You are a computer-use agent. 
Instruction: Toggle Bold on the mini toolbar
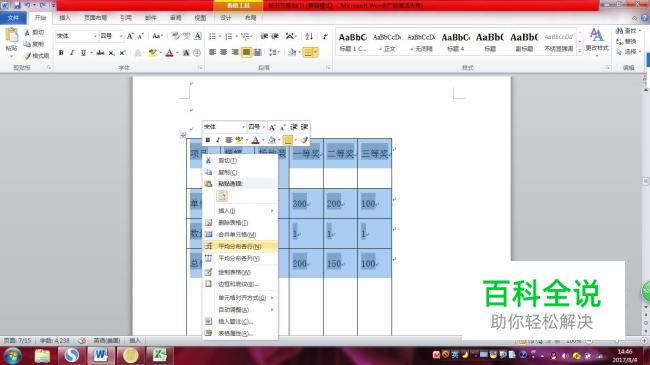coord(208,140)
